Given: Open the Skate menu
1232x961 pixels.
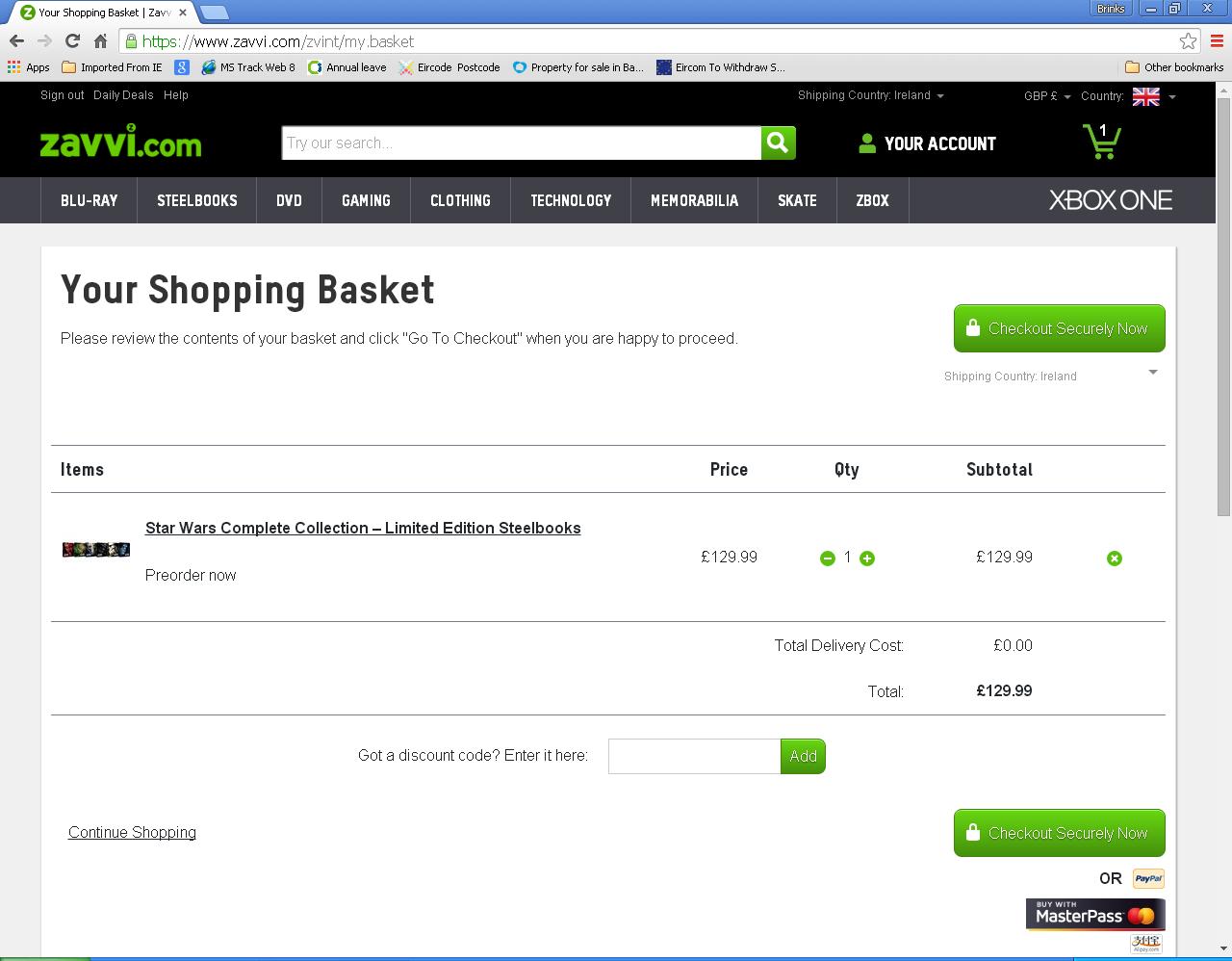Looking at the screenshot, I should tap(797, 200).
